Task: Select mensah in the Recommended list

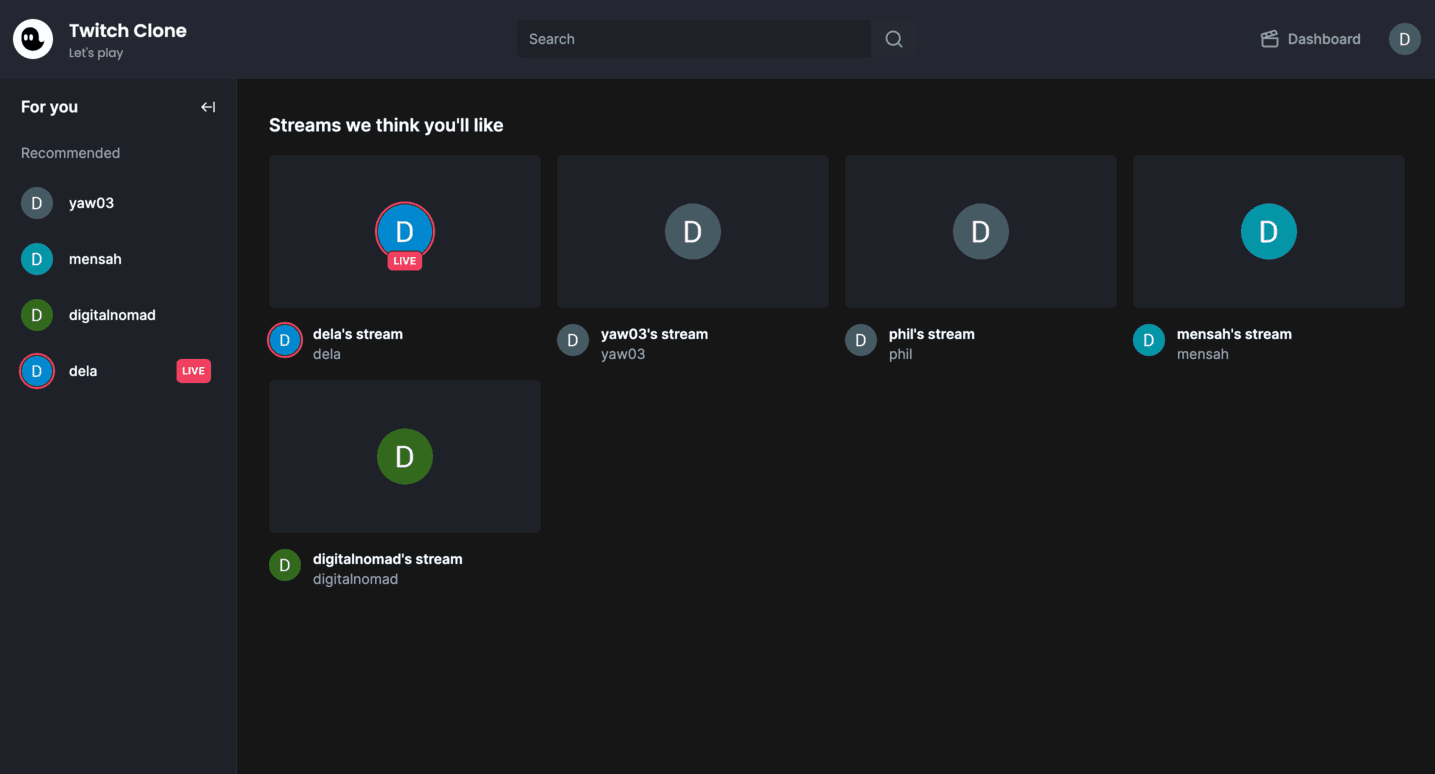Action: tap(95, 259)
